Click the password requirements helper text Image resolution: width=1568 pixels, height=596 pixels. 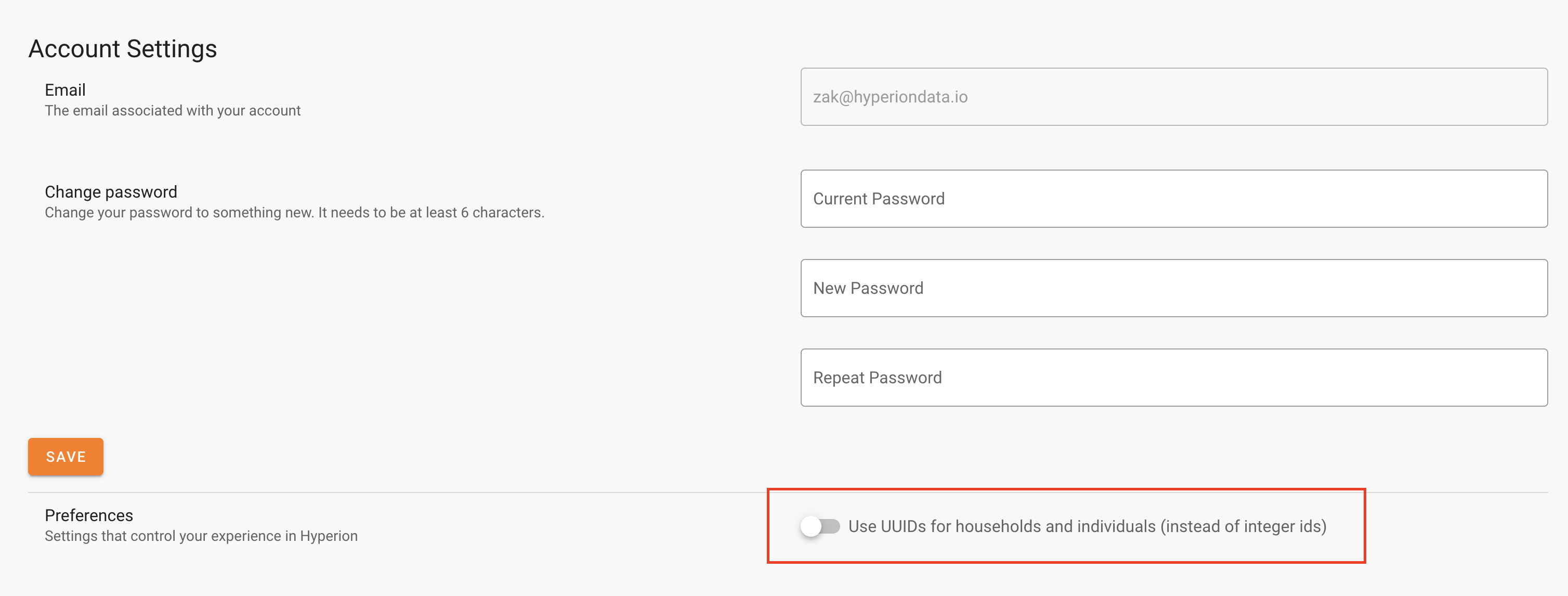tap(295, 213)
